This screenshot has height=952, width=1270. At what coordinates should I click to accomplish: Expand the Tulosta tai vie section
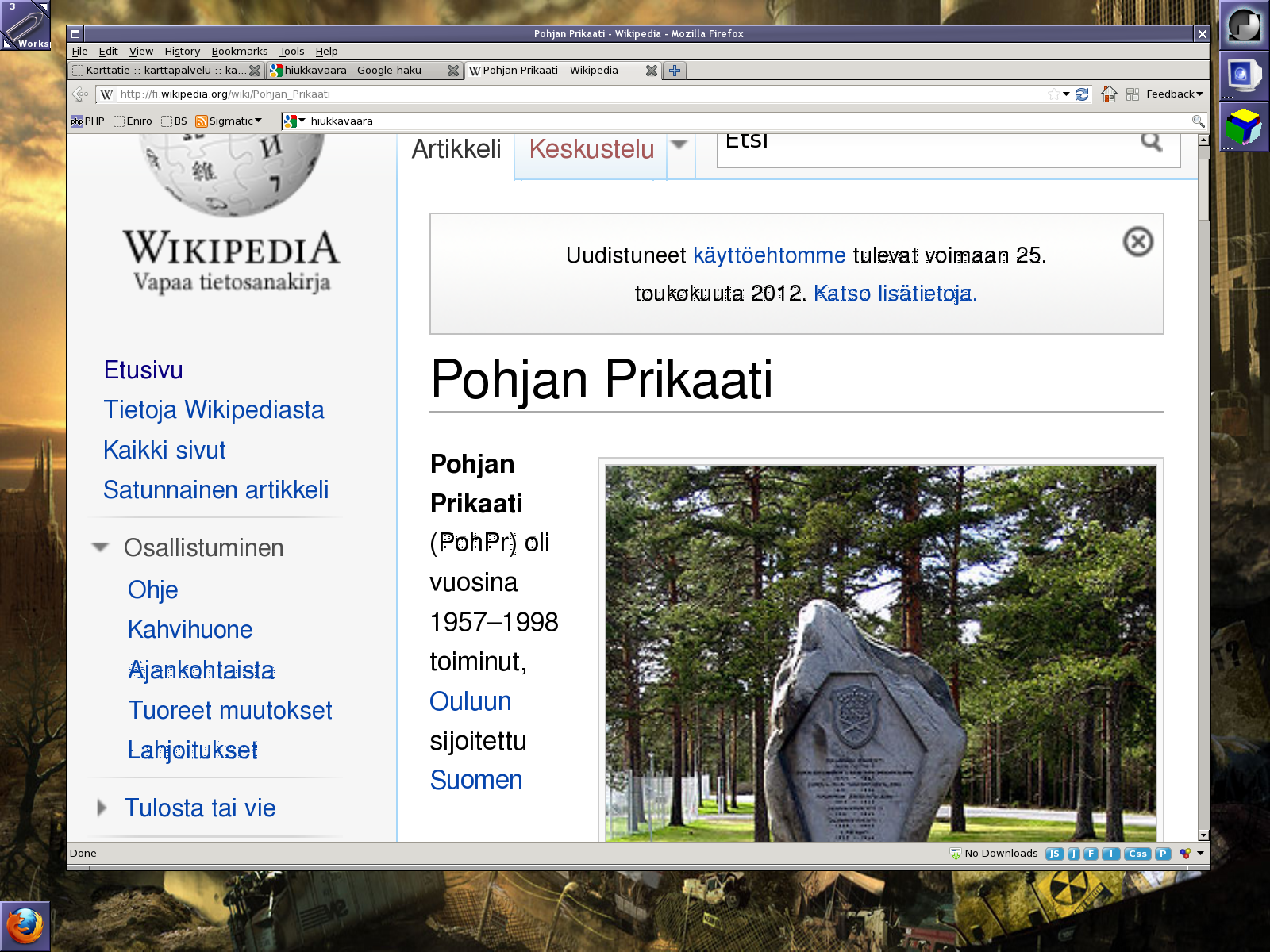[101, 808]
